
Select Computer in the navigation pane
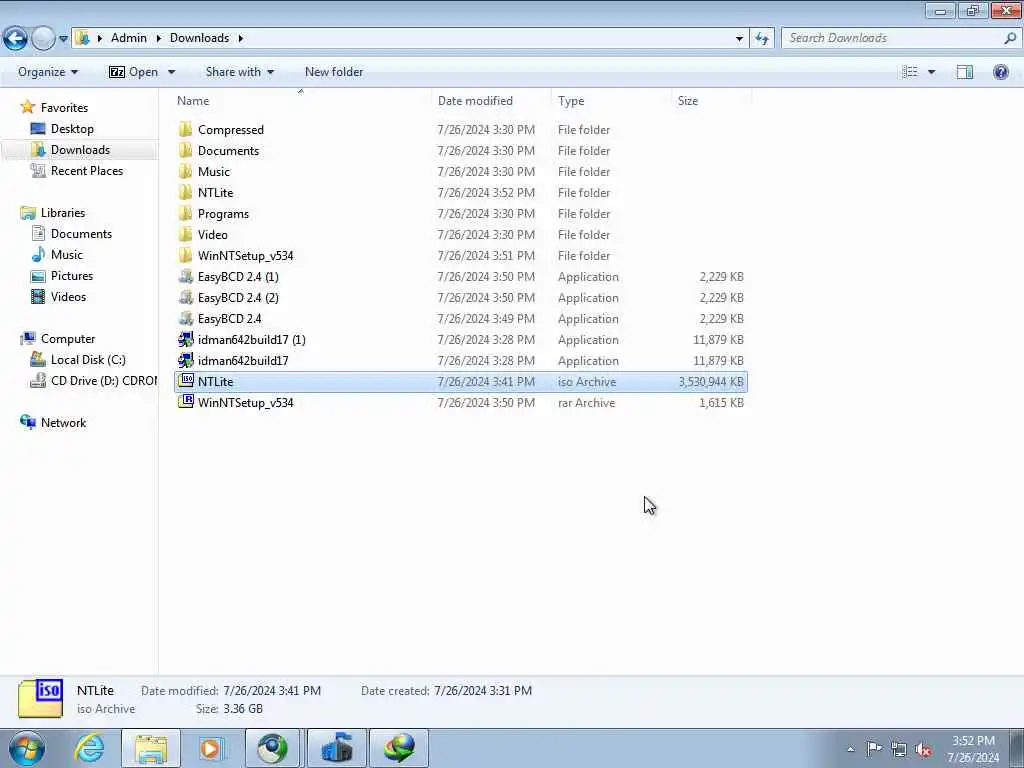pos(68,339)
